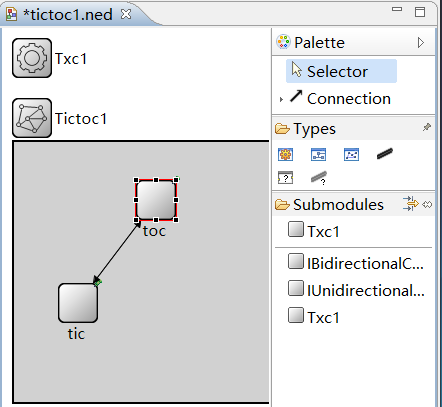Expand the Connection tool options arrow
This screenshot has height=407, width=442.
[281, 99]
